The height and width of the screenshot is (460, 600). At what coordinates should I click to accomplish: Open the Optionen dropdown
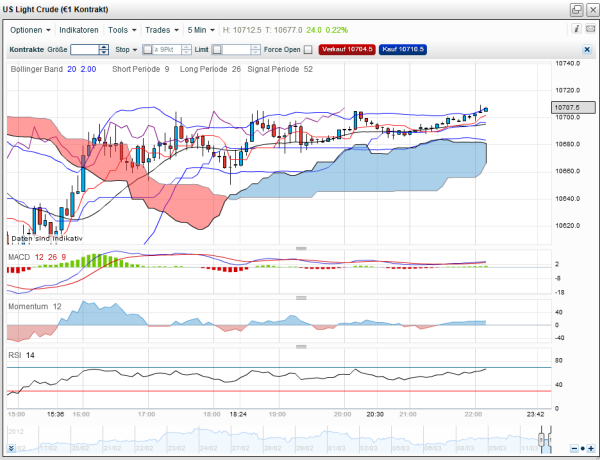point(29,30)
